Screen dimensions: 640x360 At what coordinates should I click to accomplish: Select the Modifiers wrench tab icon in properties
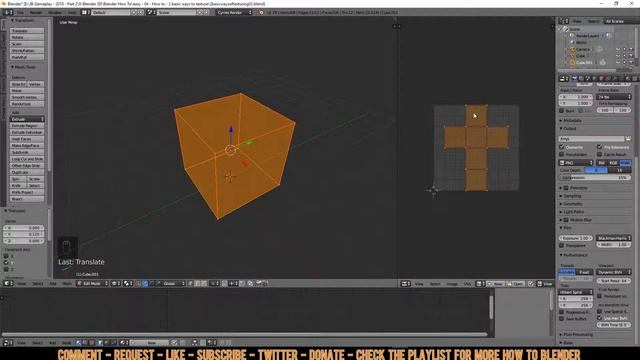tap(615, 78)
